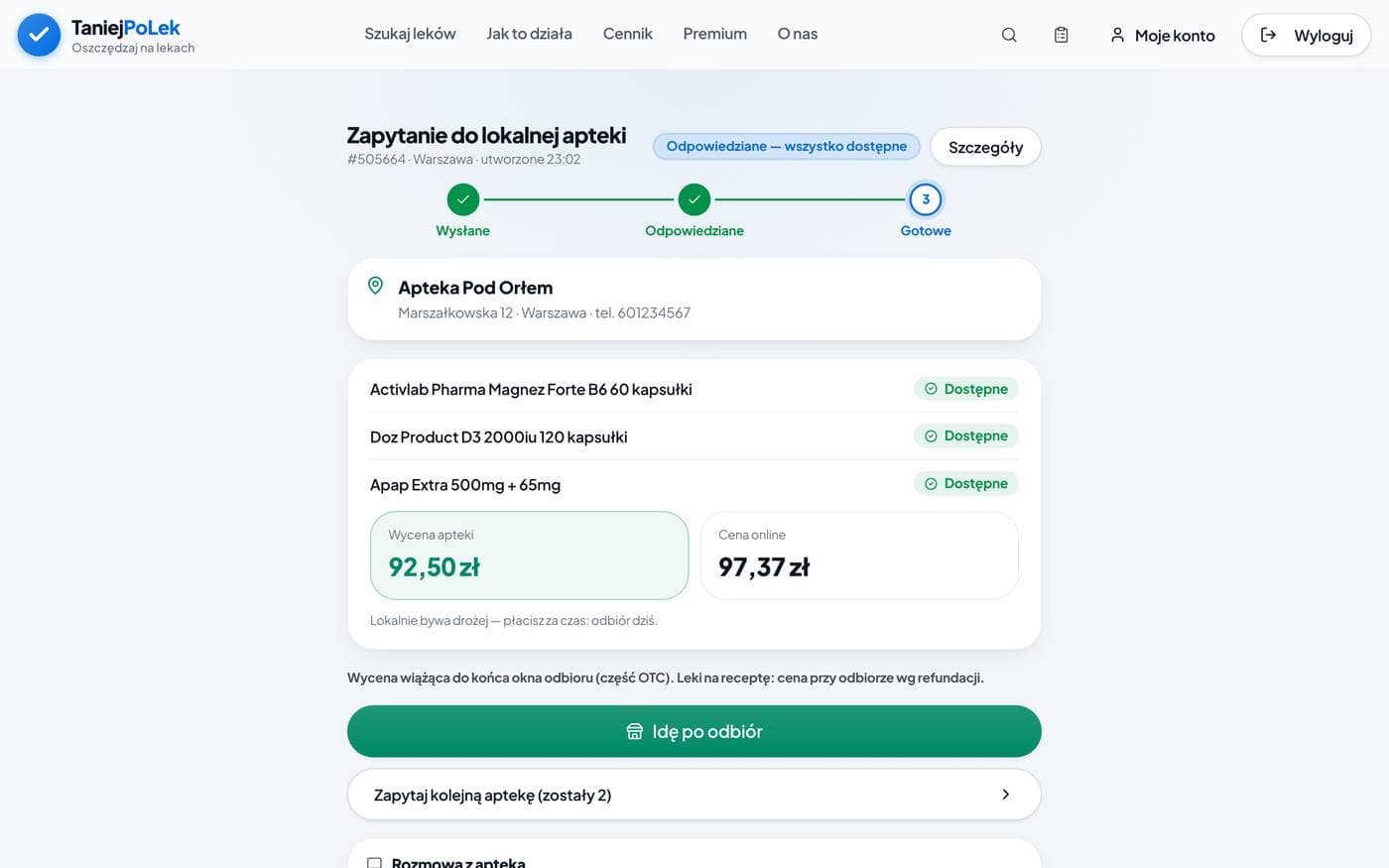Click the location pin icon by Apteka Pod Orłem
Screen dimensions: 1389x868
(375, 286)
